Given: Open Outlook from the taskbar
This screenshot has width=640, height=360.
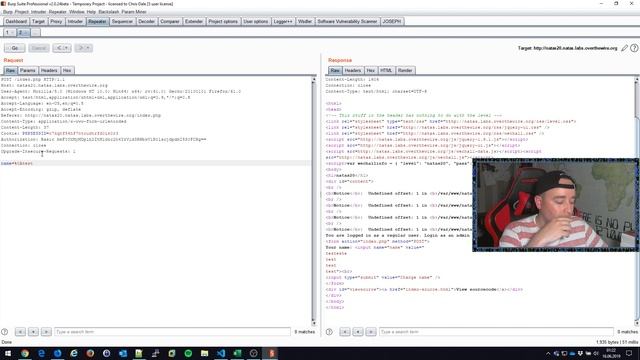Looking at the screenshot, I should point(123,353).
